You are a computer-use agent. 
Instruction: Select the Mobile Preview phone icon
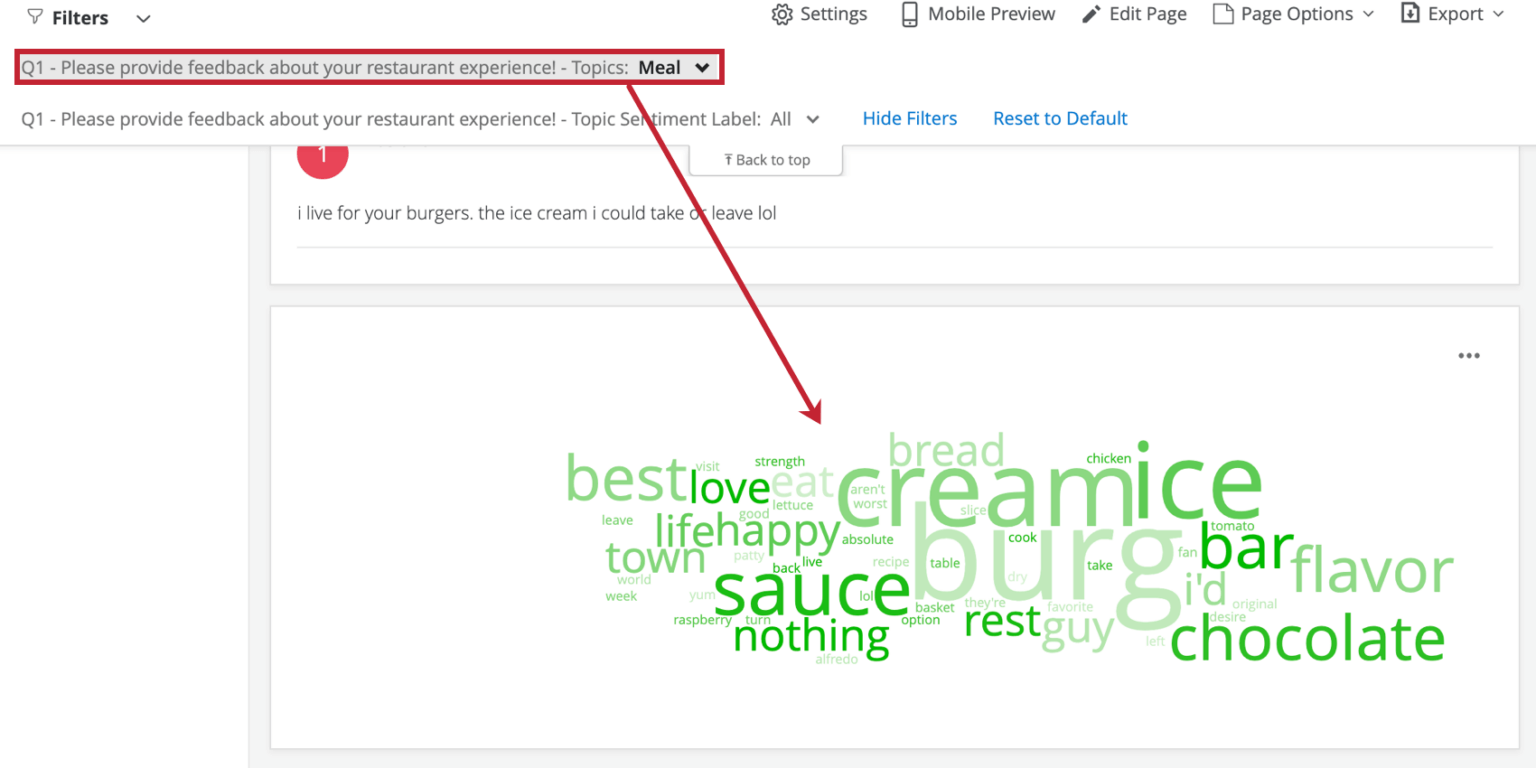[x=908, y=14]
